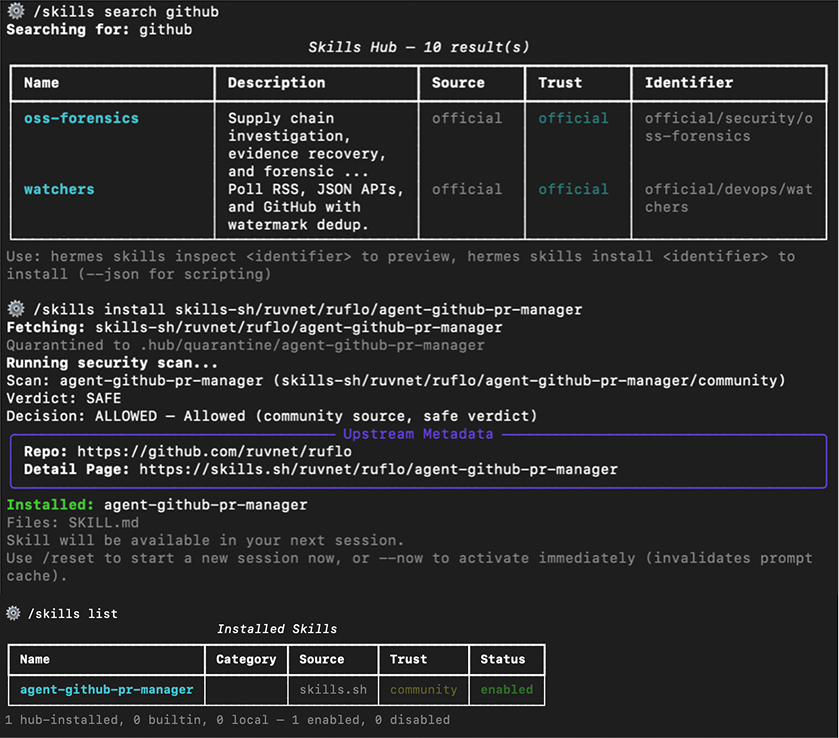This screenshot has width=839, height=738.
Task: Click the 'Upstream Metadata' box title
Action: coord(418,434)
